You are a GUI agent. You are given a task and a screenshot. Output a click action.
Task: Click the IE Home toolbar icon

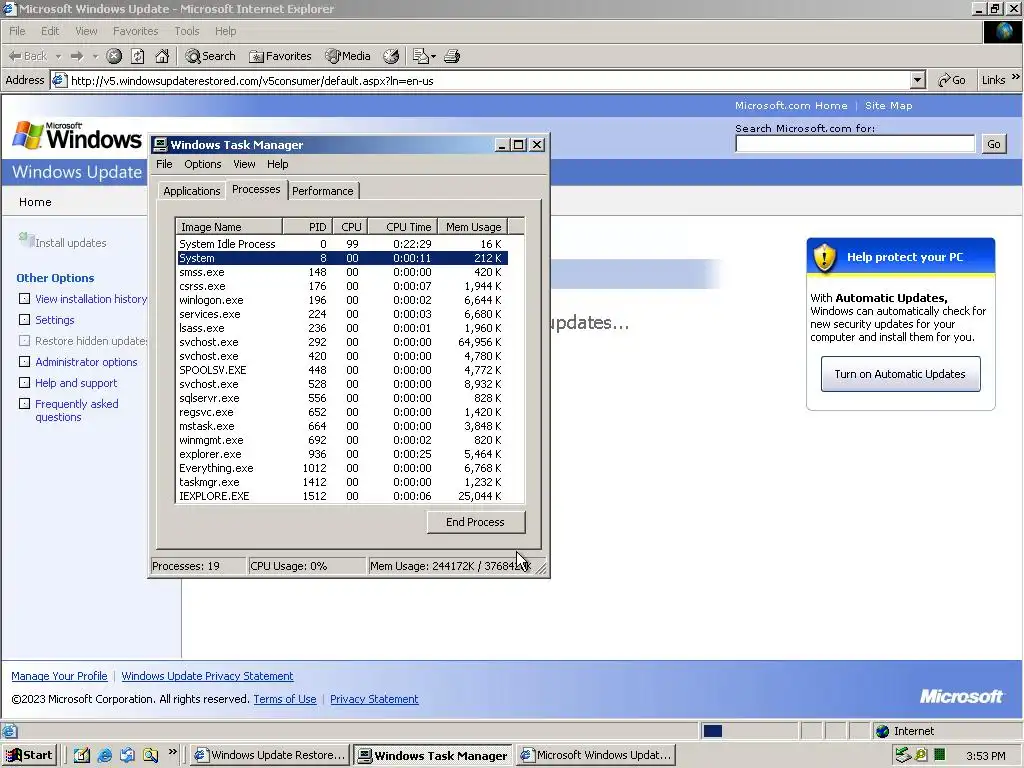[x=162, y=56]
